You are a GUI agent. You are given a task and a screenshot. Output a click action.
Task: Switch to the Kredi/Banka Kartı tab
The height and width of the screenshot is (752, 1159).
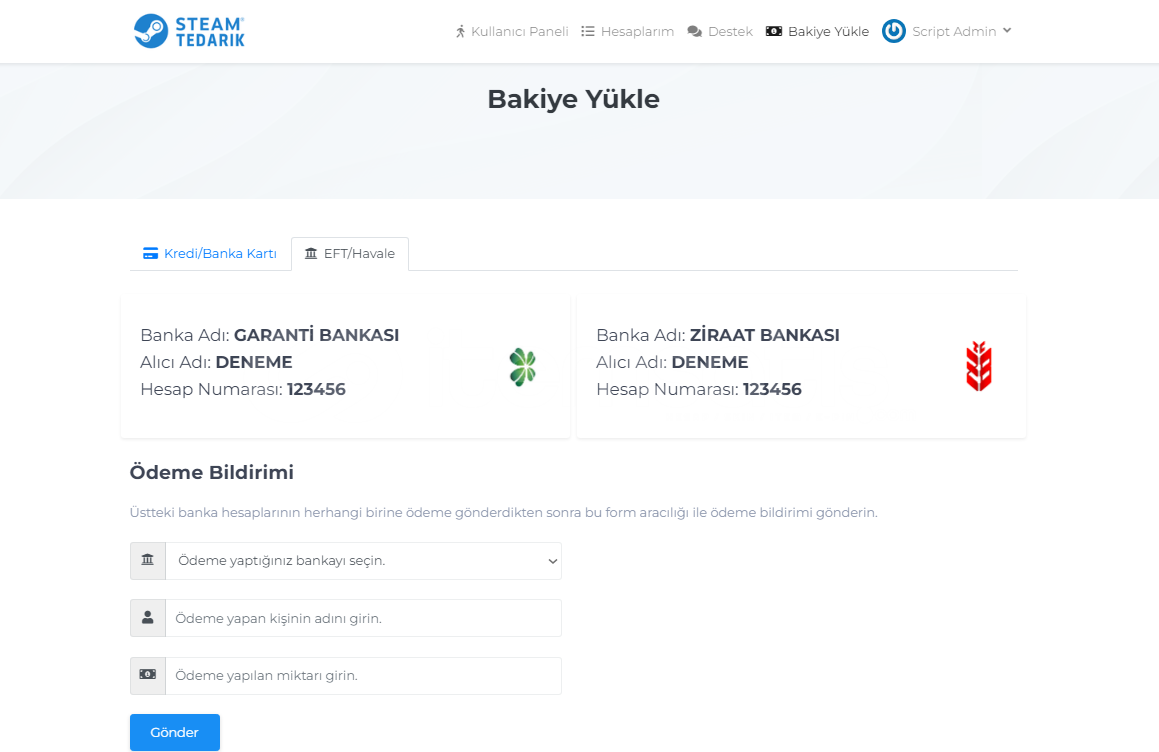point(210,254)
